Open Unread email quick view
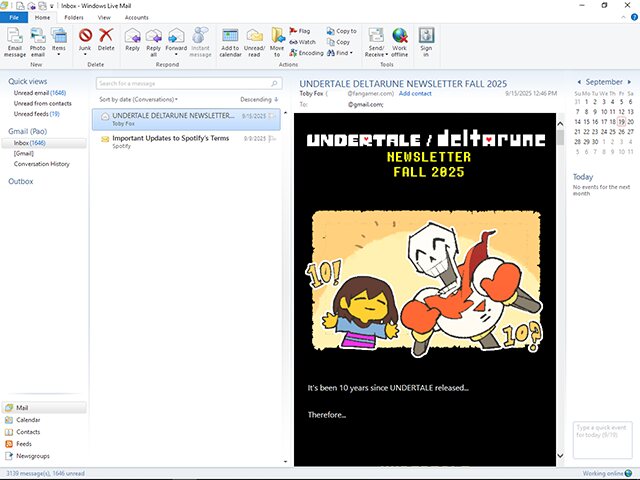The image size is (640, 480). tap(40, 93)
